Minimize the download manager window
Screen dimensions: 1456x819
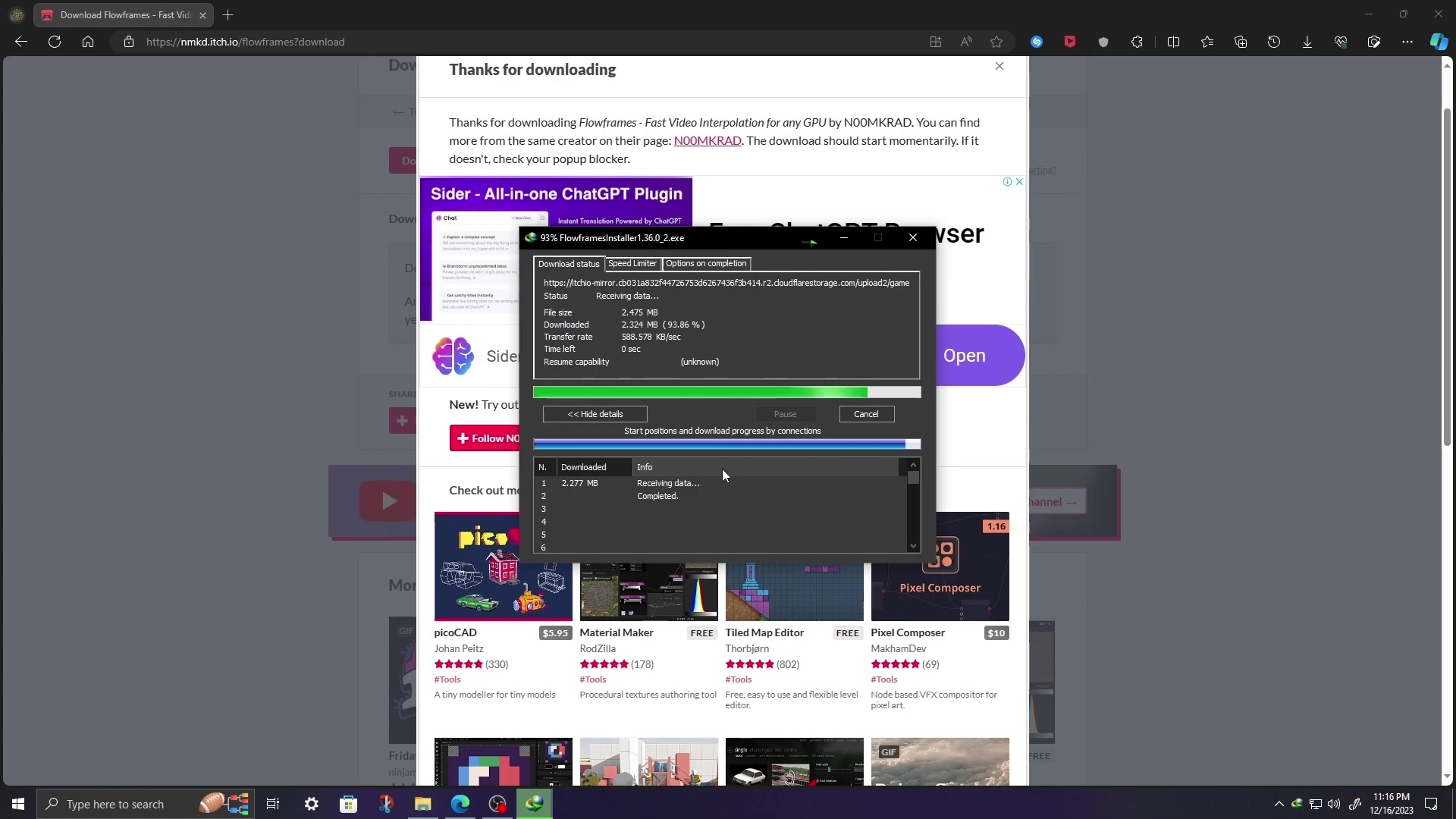[x=844, y=238]
